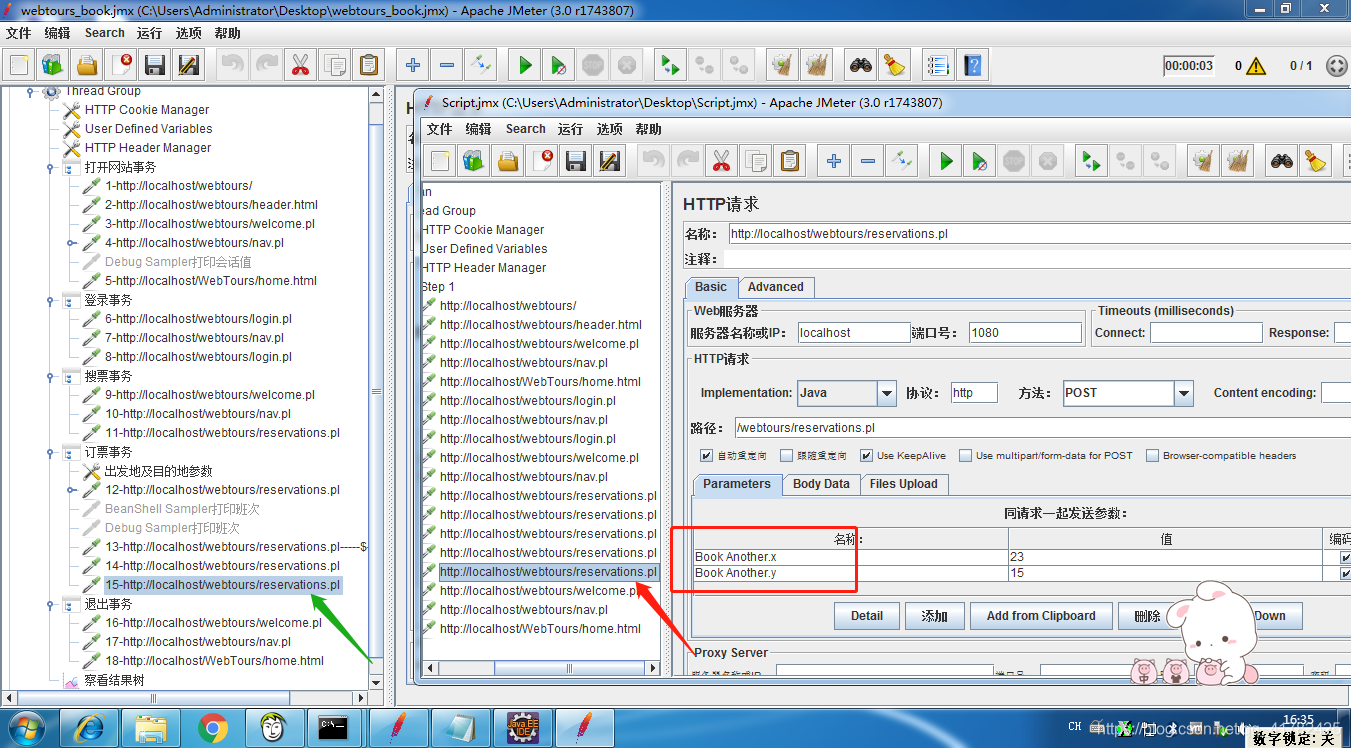
Task: Open 运行 menu in webtours_book window
Action: pyautogui.click(x=150, y=33)
